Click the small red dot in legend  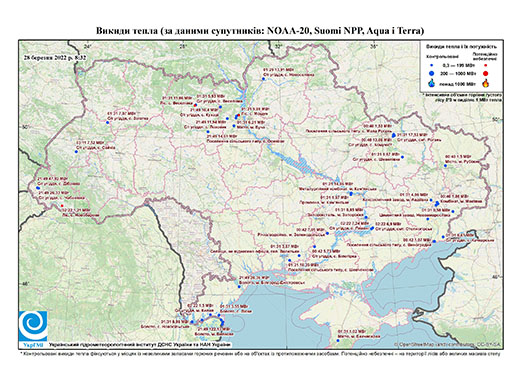485,66
